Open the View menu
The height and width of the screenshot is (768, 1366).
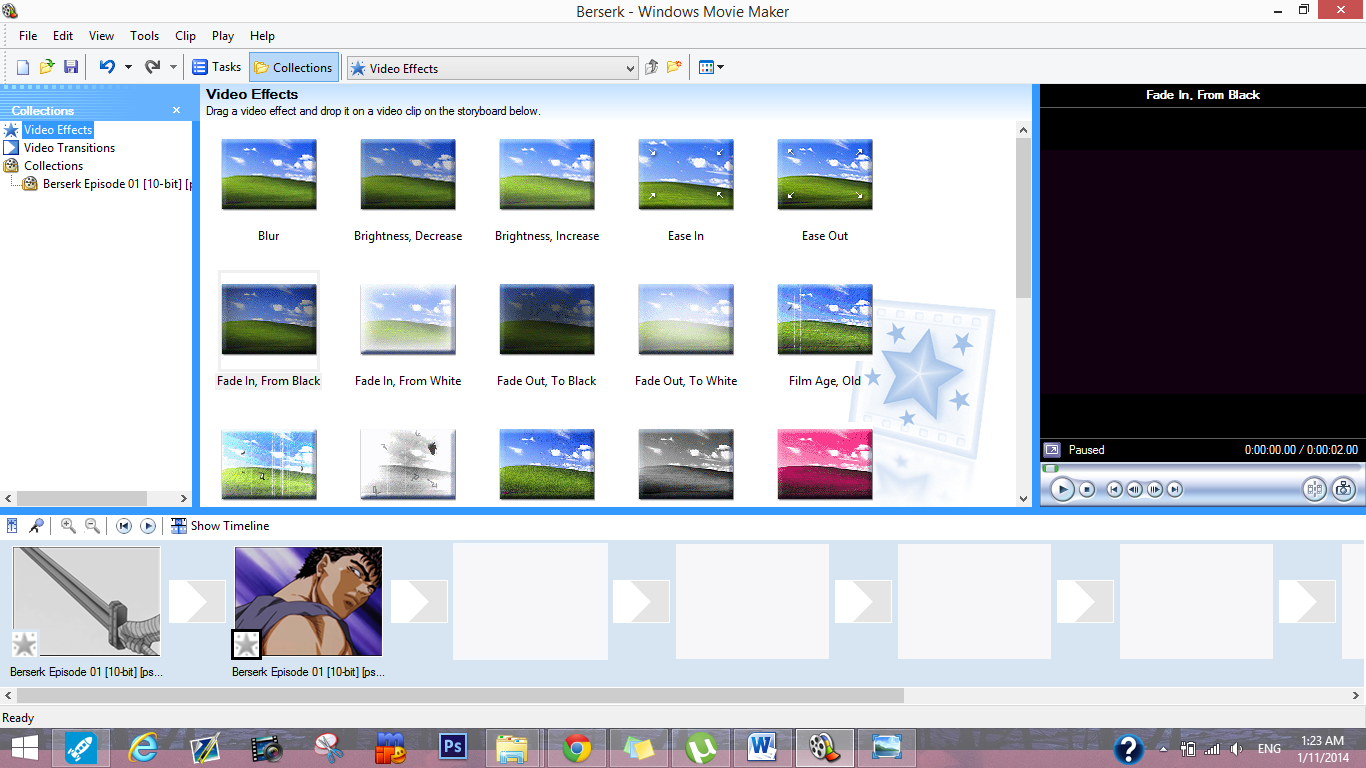(x=101, y=35)
